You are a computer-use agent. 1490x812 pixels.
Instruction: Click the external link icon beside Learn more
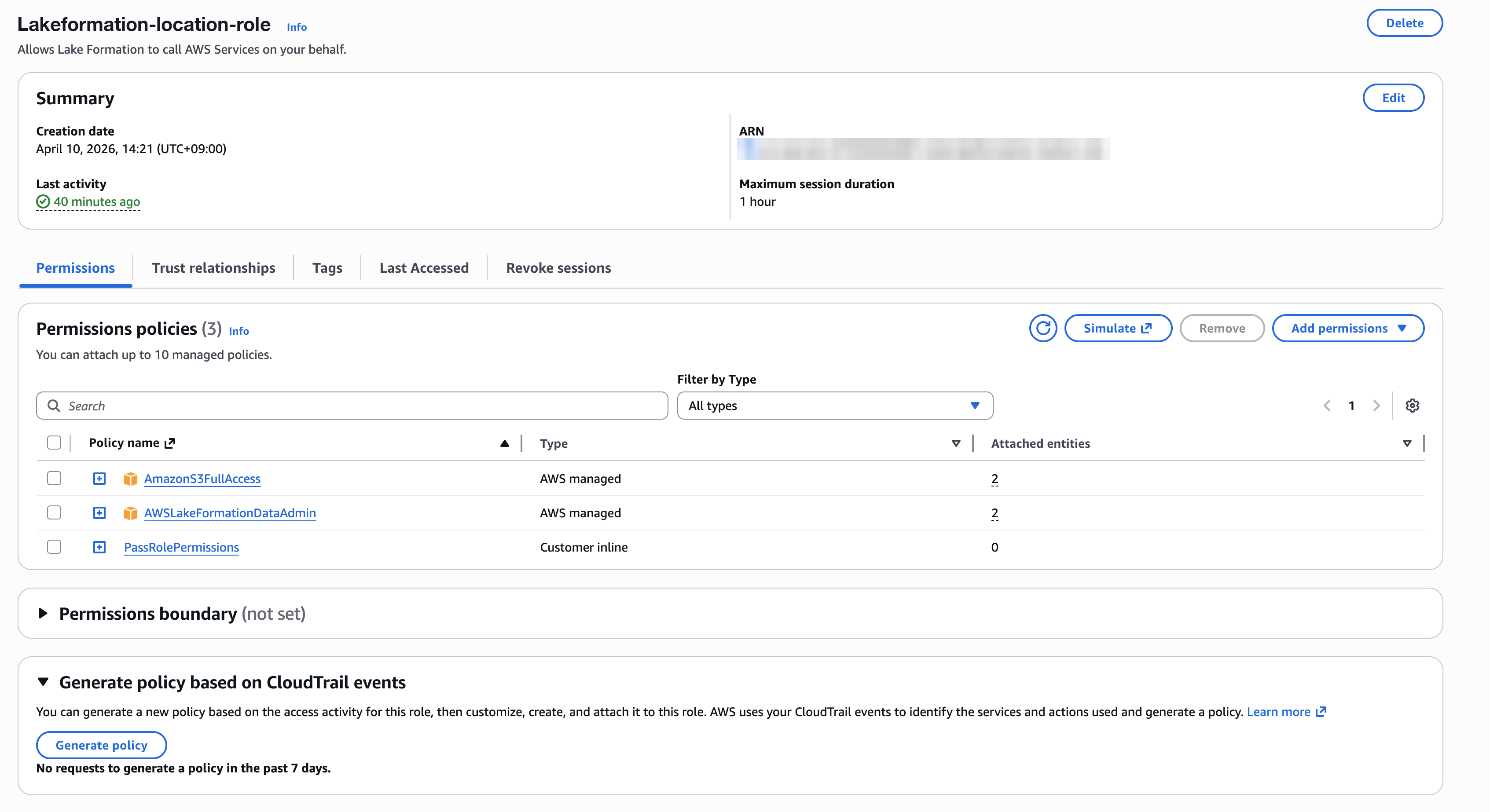pyautogui.click(x=1321, y=712)
